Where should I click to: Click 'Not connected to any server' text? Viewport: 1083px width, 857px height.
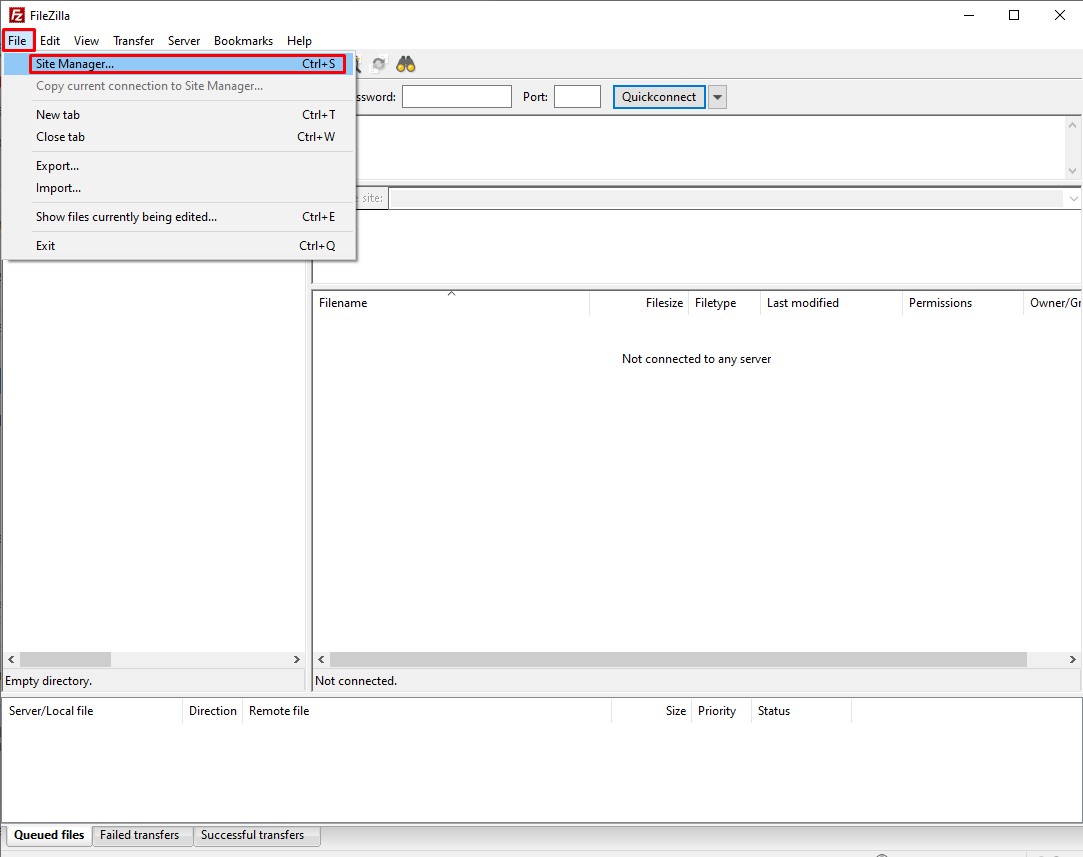(696, 359)
